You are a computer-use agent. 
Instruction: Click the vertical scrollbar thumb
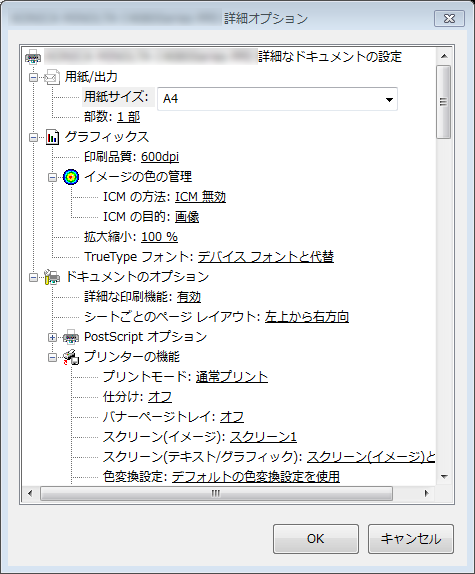(x=444, y=102)
